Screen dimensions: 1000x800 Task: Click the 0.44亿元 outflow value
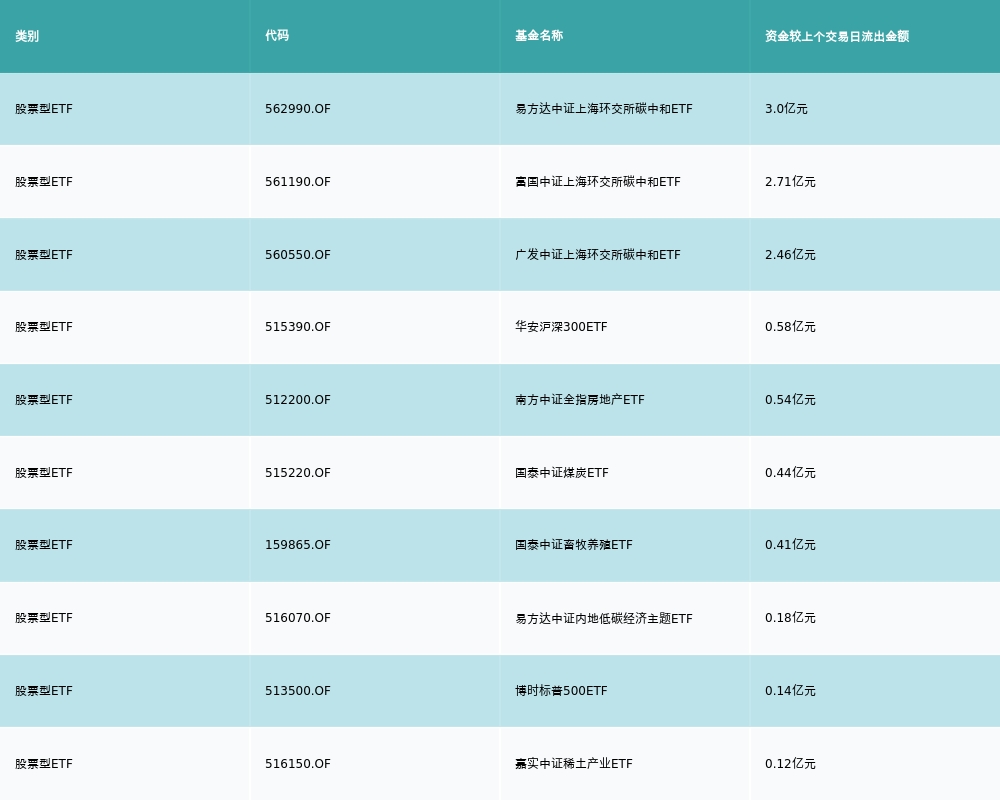tap(790, 473)
